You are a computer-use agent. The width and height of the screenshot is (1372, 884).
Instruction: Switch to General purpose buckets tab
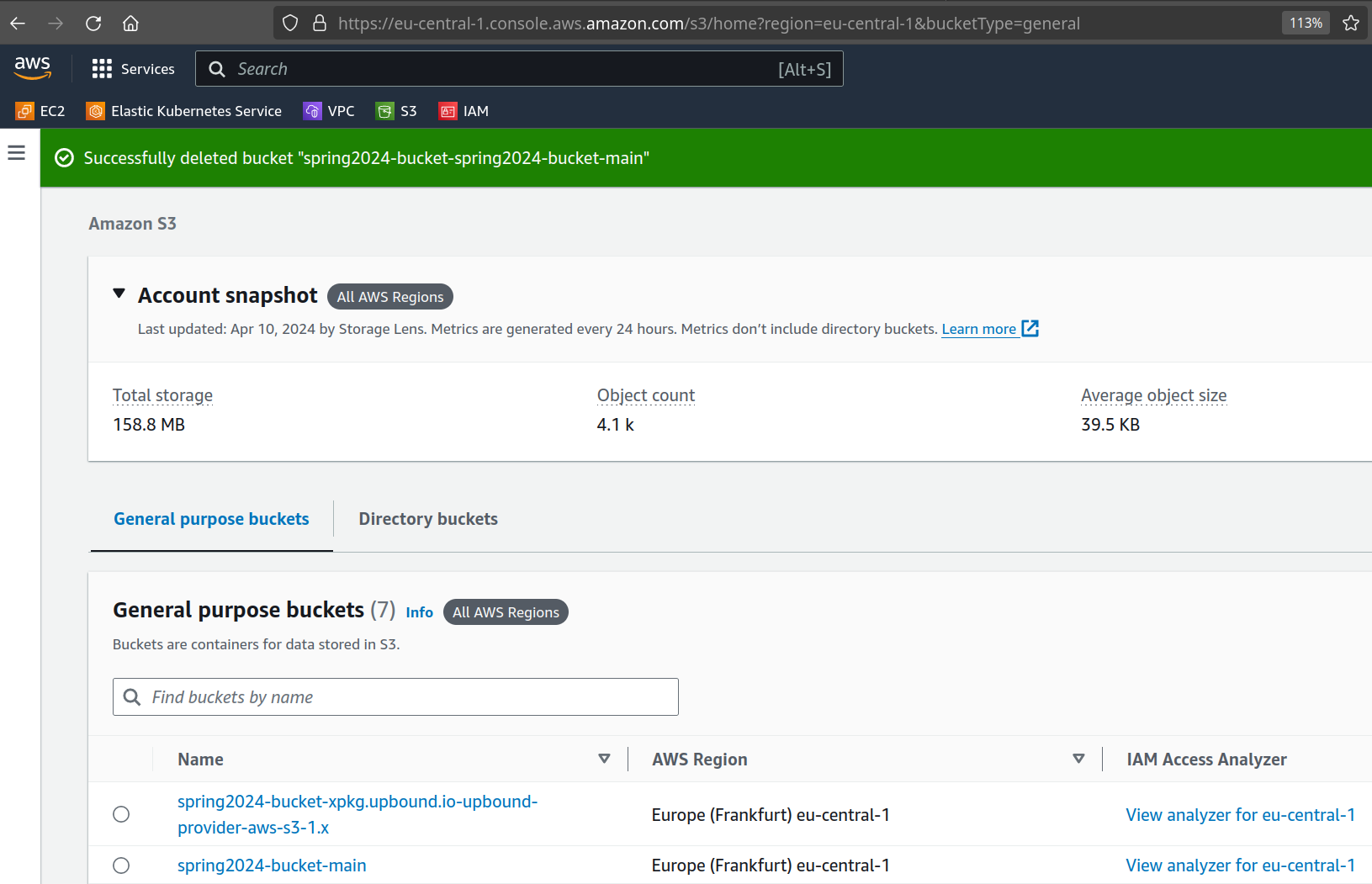click(x=212, y=519)
